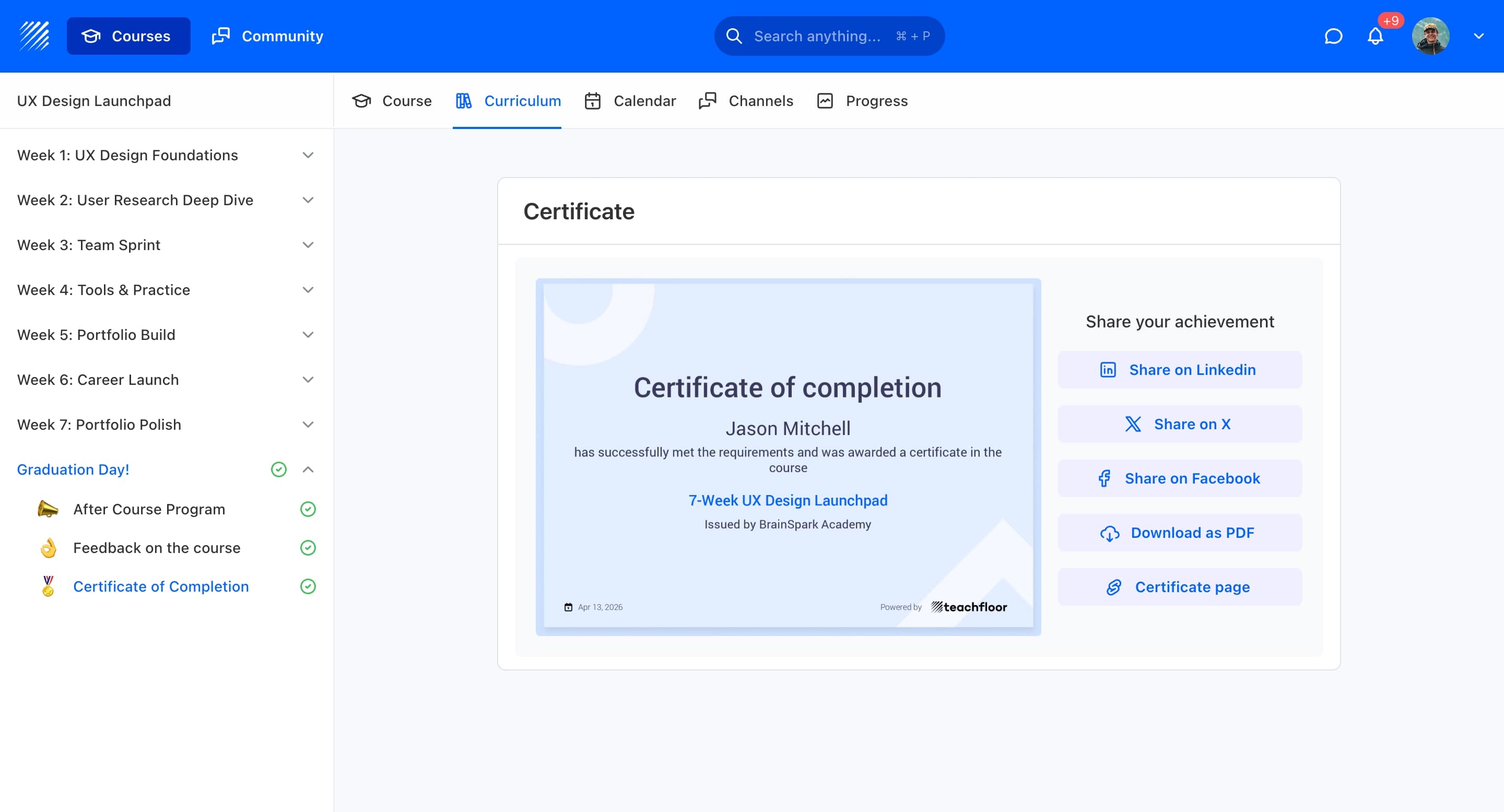Click Week 5: Portfolio Build title
The image size is (1504, 812).
tap(96, 335)
